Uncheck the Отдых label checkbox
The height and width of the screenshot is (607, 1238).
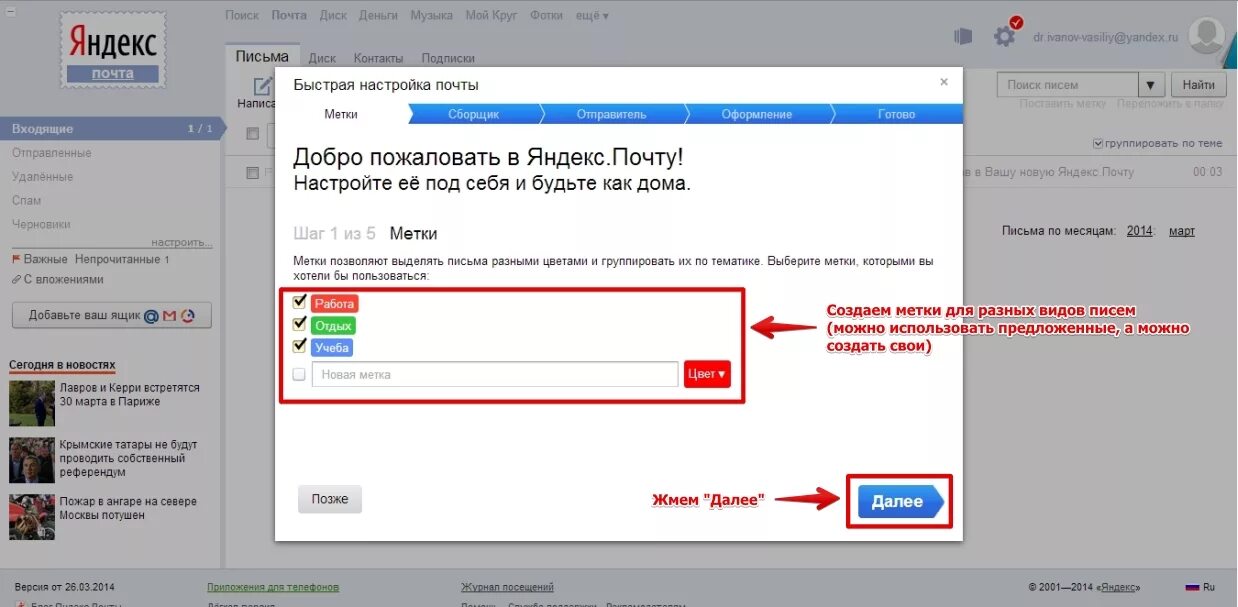click(x=299, y=324)
